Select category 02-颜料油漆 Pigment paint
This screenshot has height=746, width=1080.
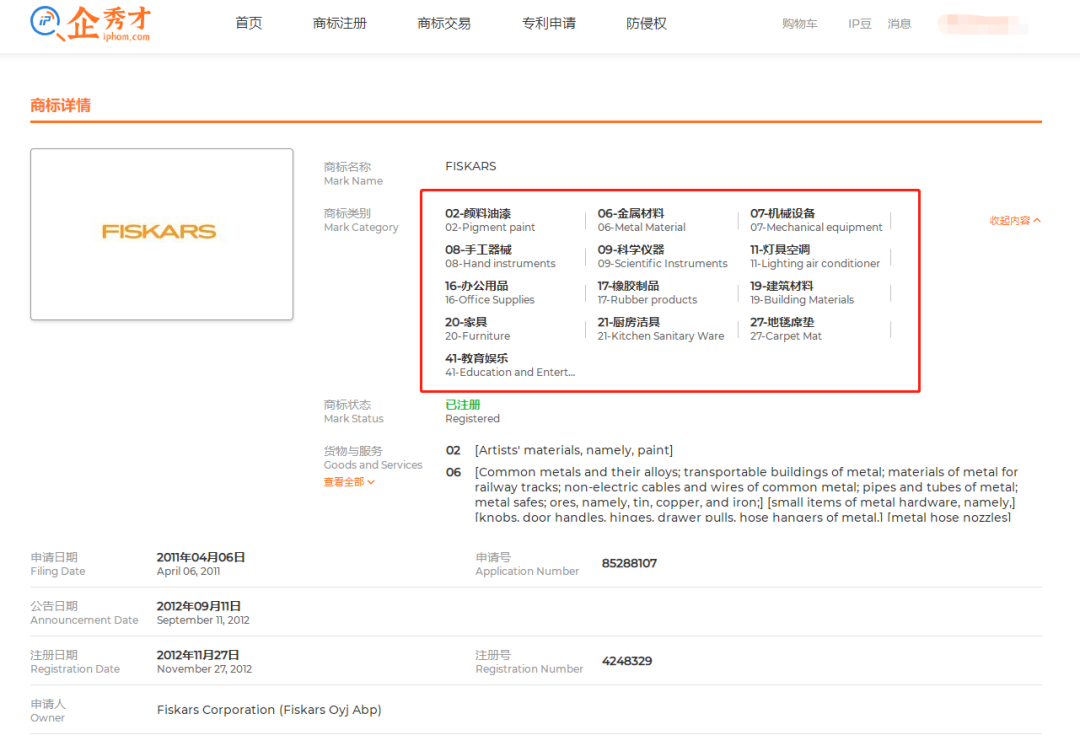[490, 220]
